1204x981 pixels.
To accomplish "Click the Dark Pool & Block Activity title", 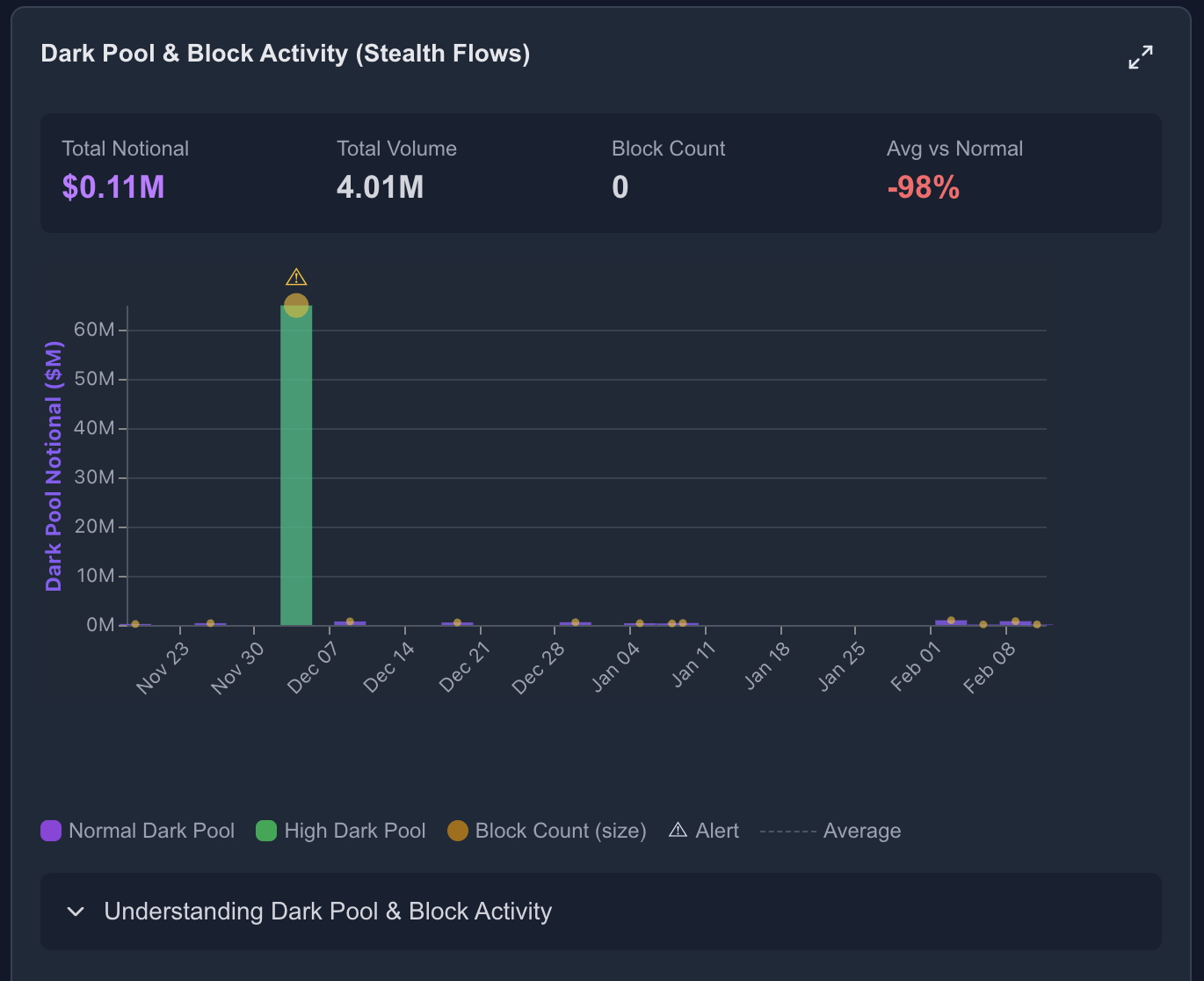I will tap(285, 53).
